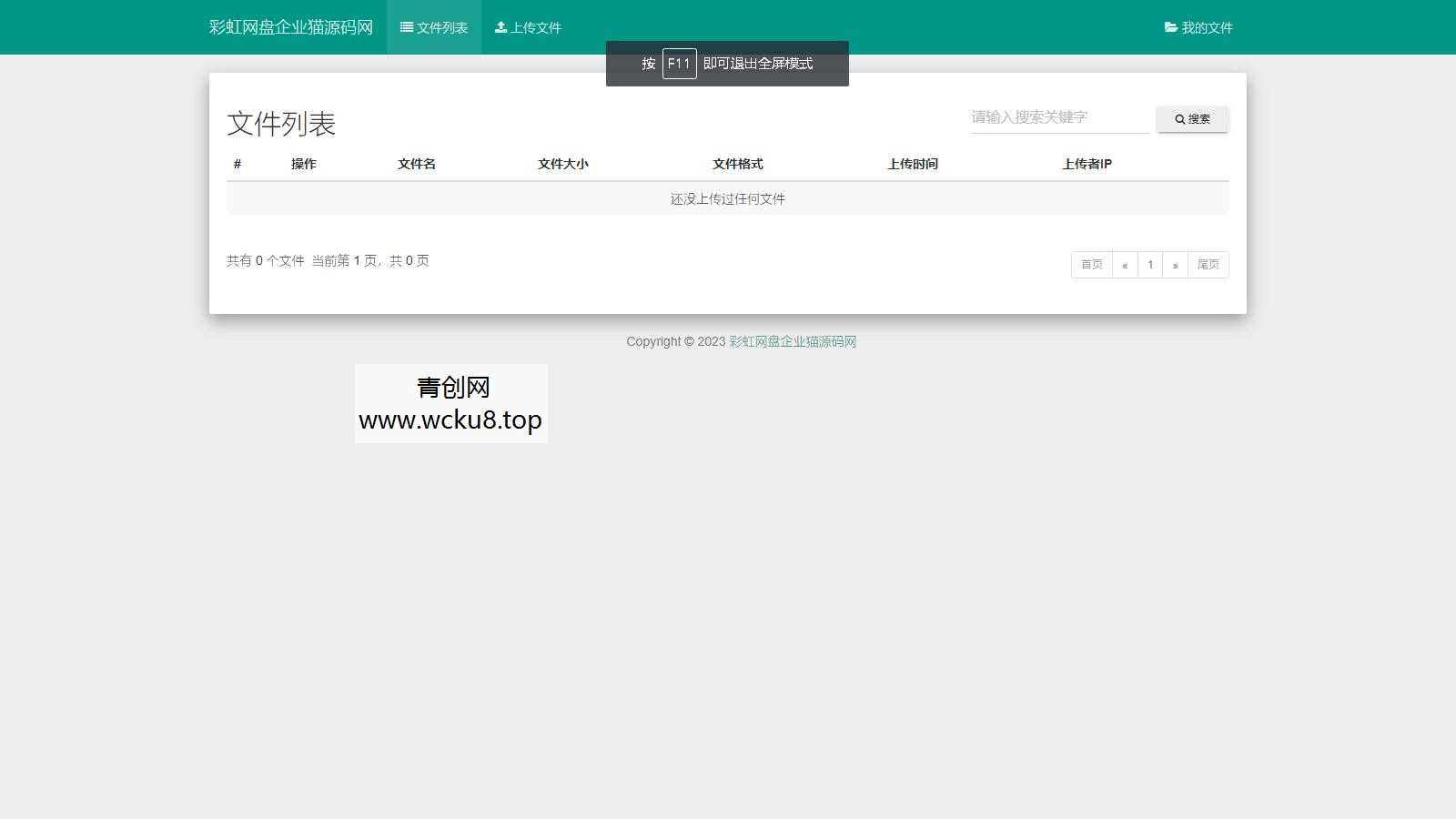Viewport: 1456px width, 819px height.
Task: Click the upload icon in the navbar
Action: tap(500, 27)
